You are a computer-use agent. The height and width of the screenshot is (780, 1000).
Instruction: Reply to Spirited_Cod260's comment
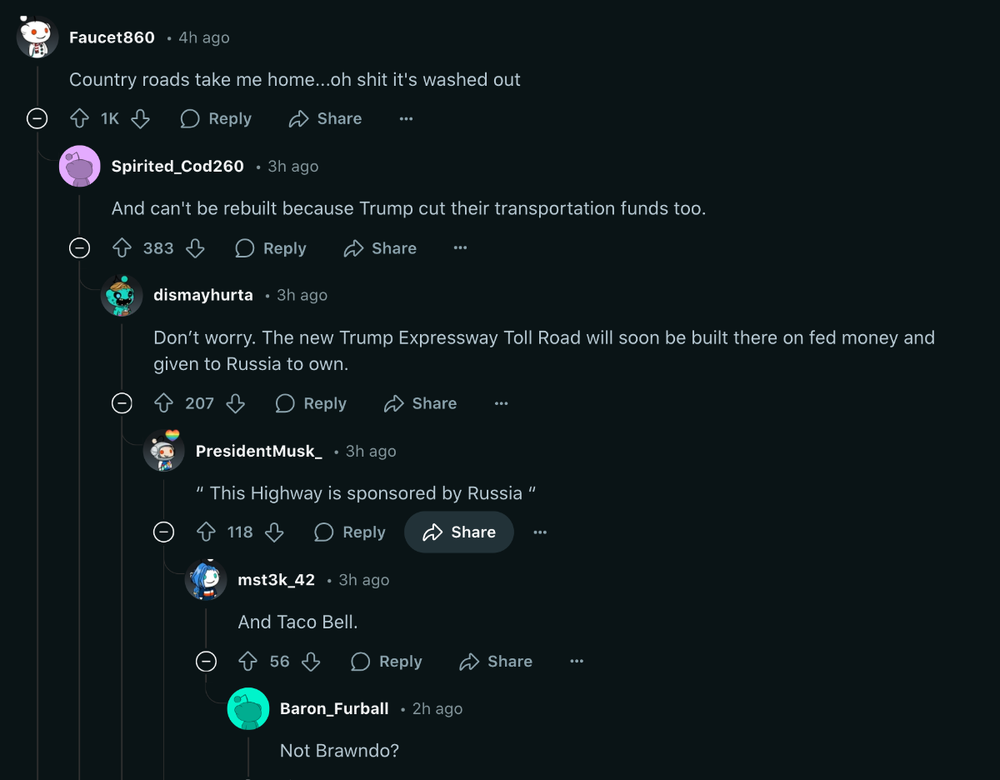[271, 248]
